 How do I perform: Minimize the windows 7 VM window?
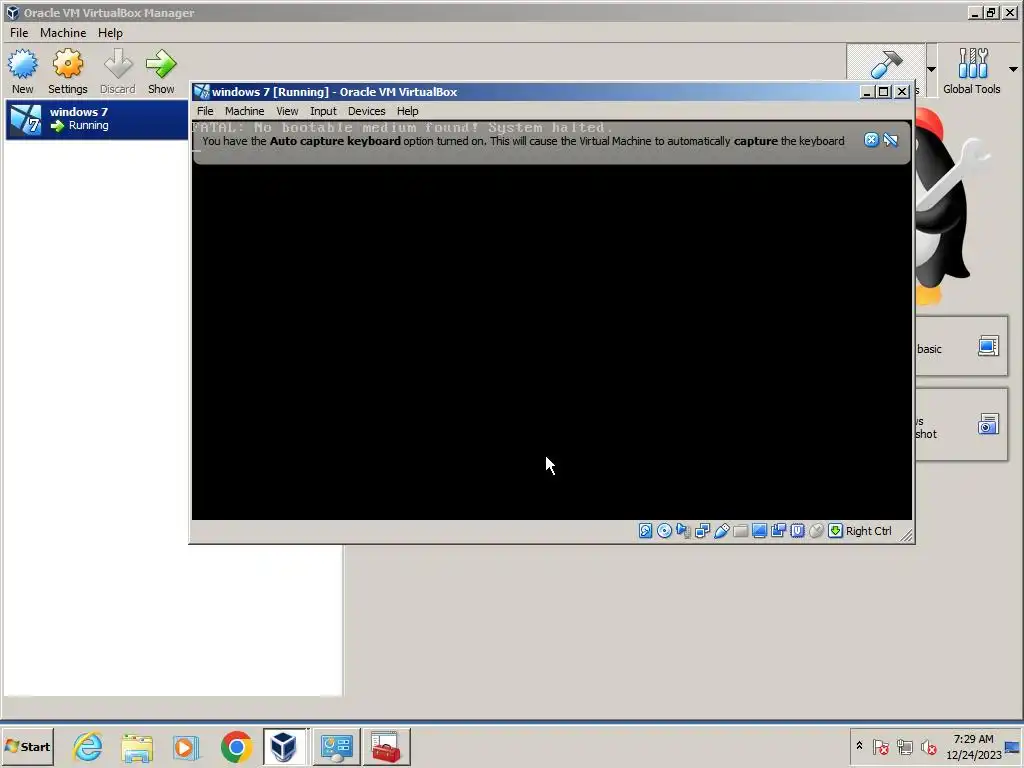[867, 92]
